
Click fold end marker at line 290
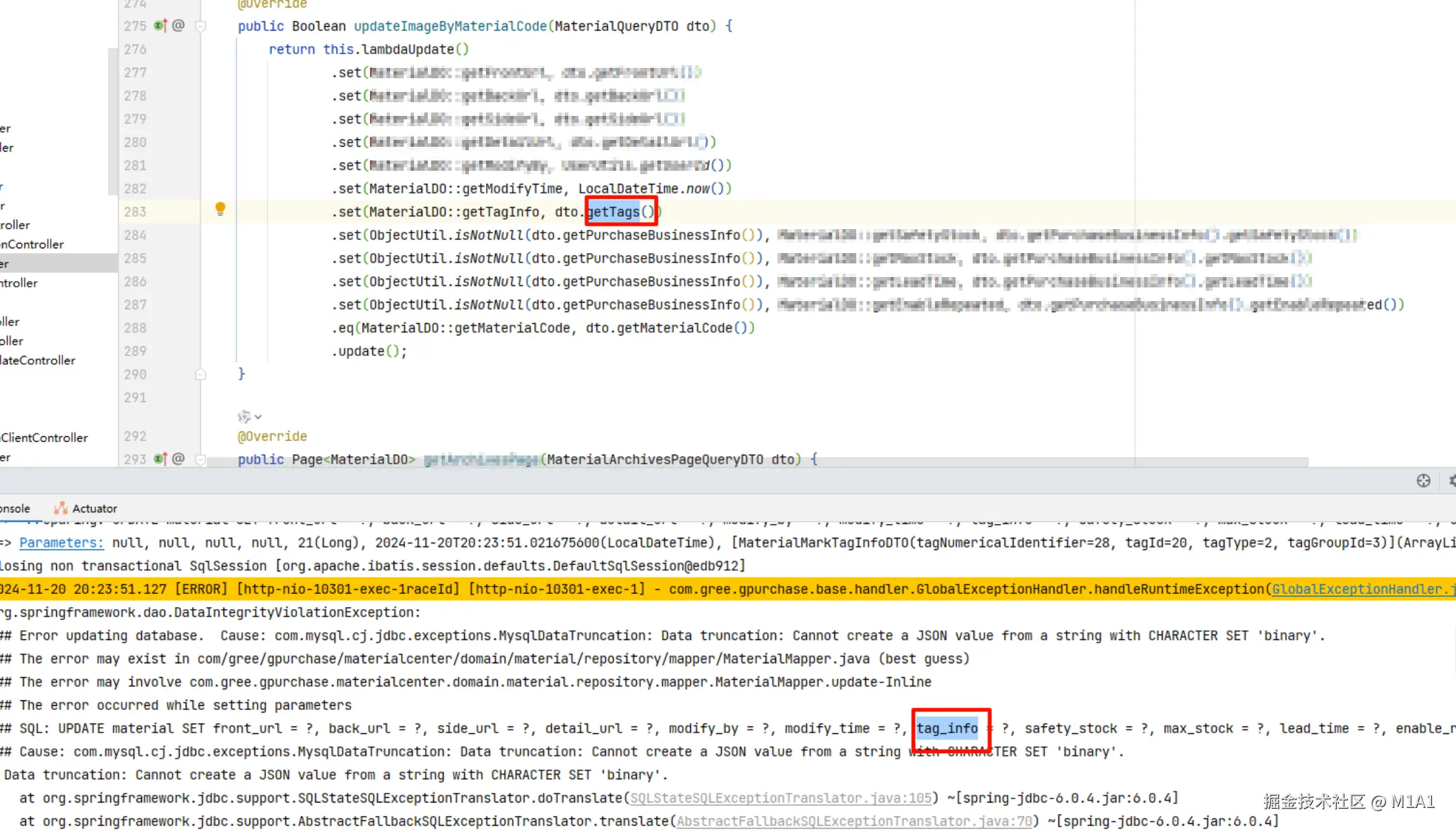pos(201,375)
